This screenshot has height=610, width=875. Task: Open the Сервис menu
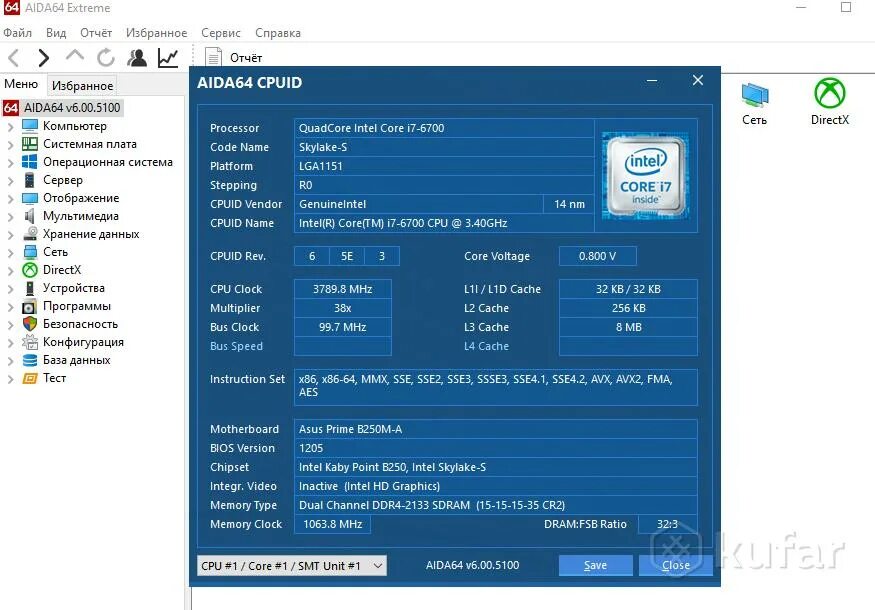[x=220, y=33]
